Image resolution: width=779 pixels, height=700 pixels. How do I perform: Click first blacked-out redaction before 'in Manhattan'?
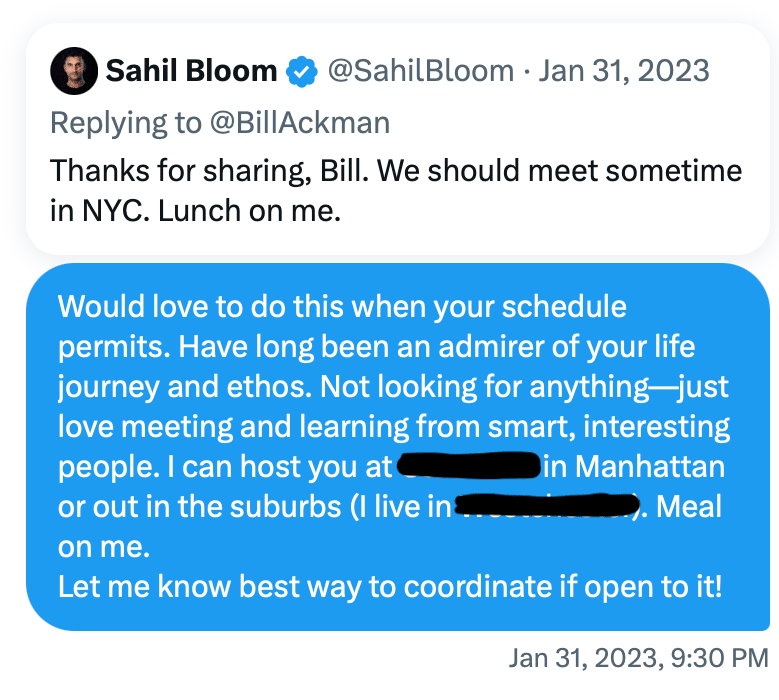coord(469,466)
